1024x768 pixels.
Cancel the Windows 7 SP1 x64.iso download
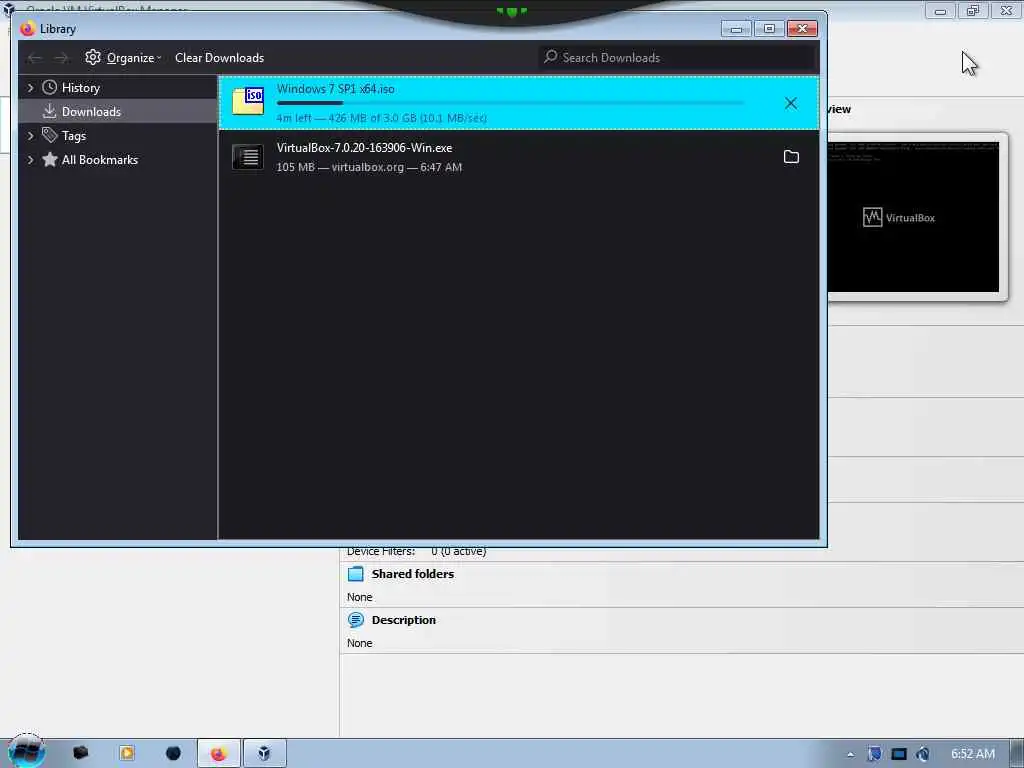tap(790, 103)
